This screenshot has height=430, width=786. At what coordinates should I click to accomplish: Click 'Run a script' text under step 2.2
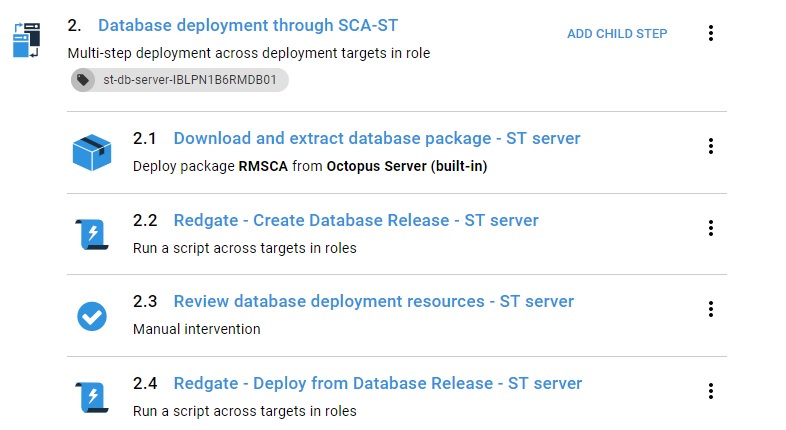pyautogui.click(x=245, y=248)
